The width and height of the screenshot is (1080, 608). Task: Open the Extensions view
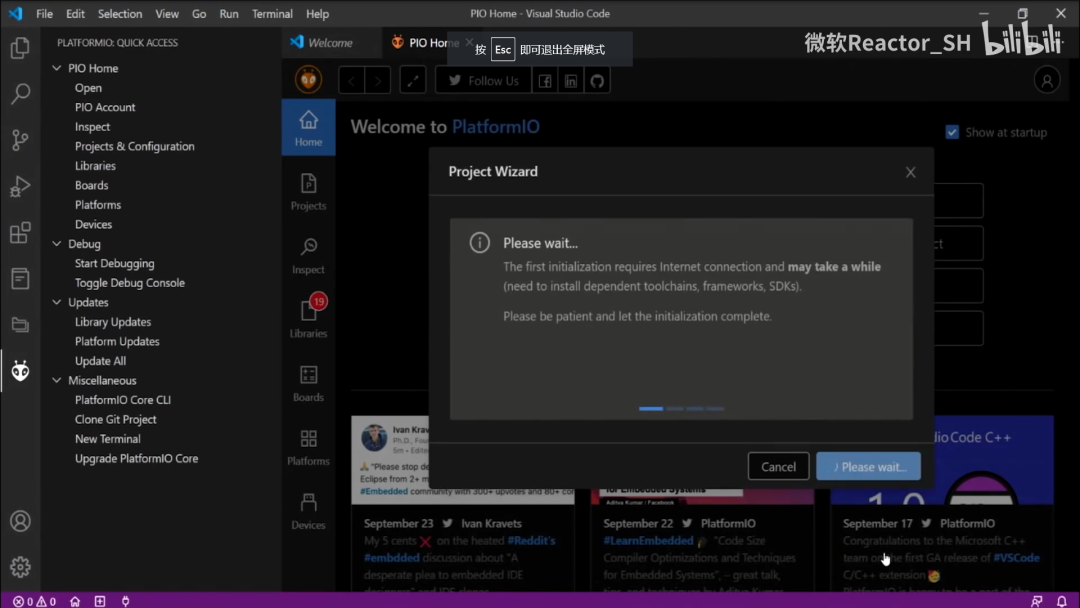tap(20, 232)
